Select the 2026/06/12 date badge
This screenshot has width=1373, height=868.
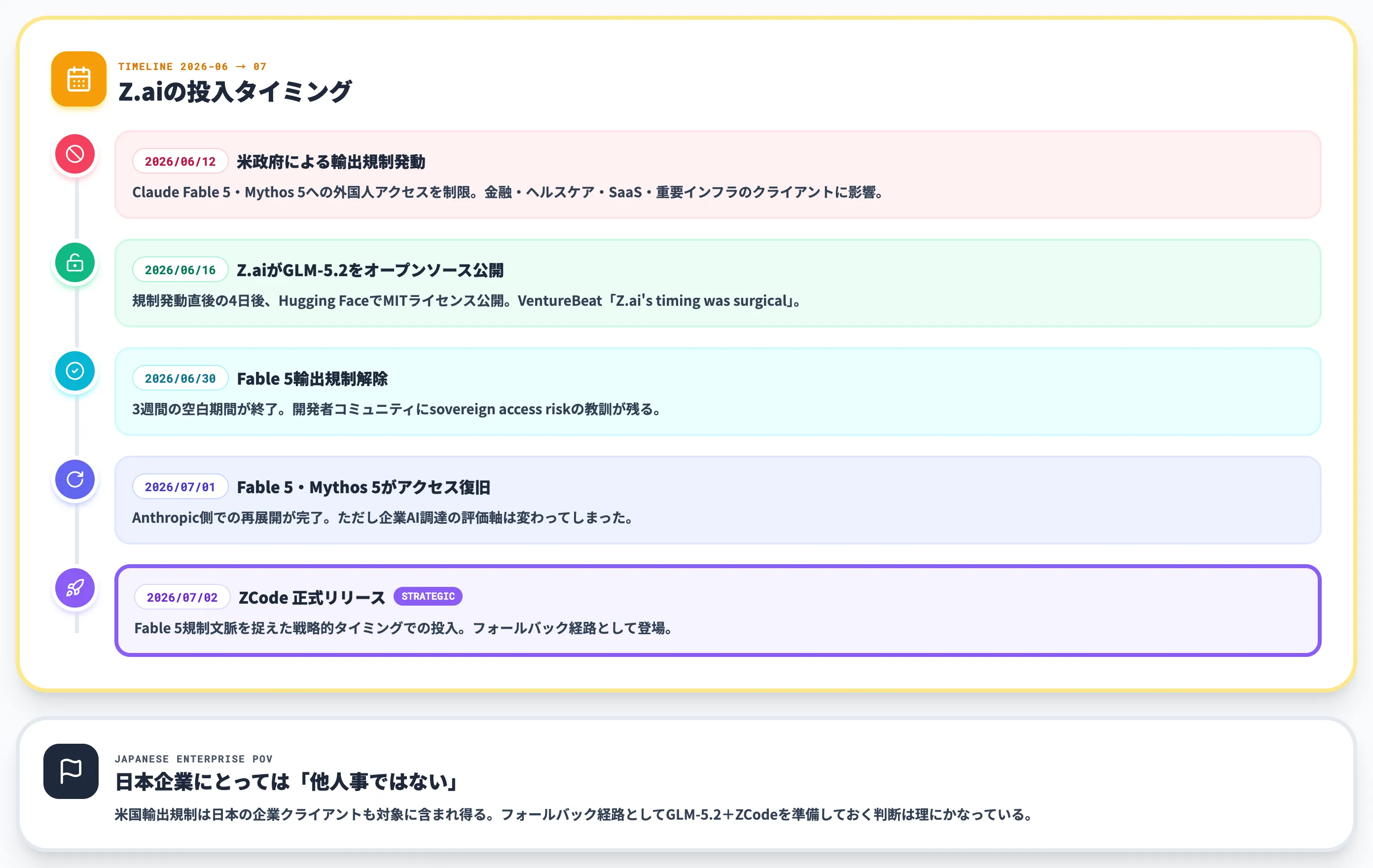pos(180,161)
